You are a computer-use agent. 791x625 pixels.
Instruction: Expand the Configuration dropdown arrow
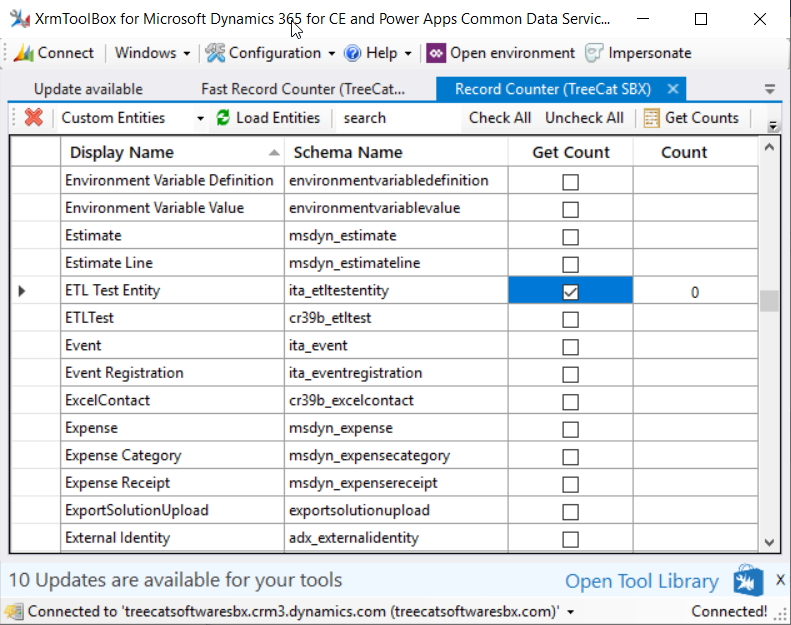pyautogui.click(x=331, y=53)
